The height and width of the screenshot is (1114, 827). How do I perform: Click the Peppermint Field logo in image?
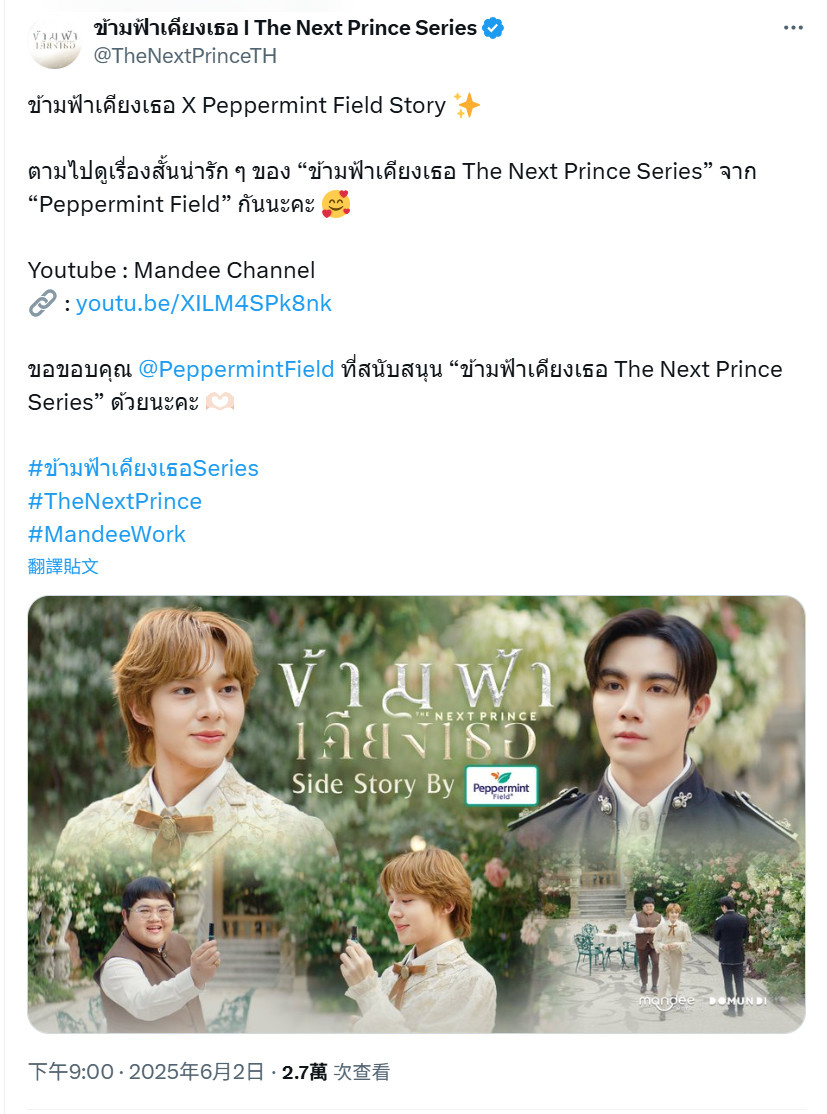pos(502,786)
